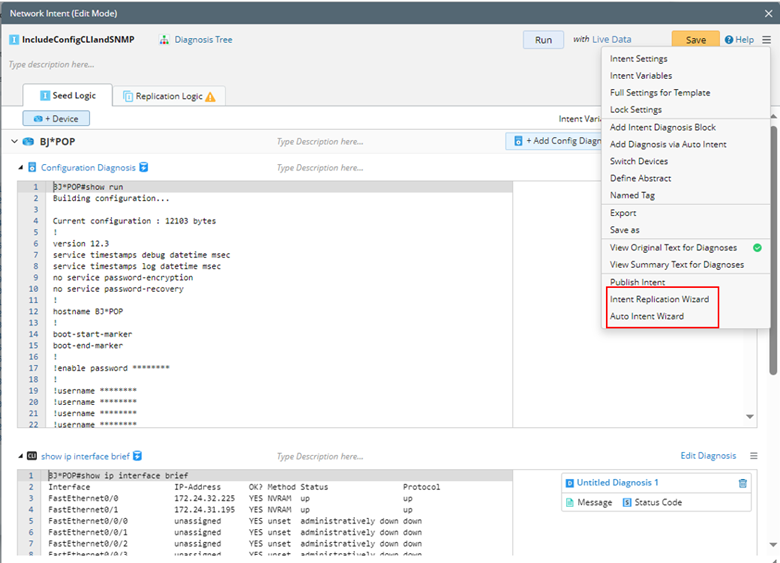Click the Replication Logic warning triangle icon
780x563 pixels.
[210, 97]
